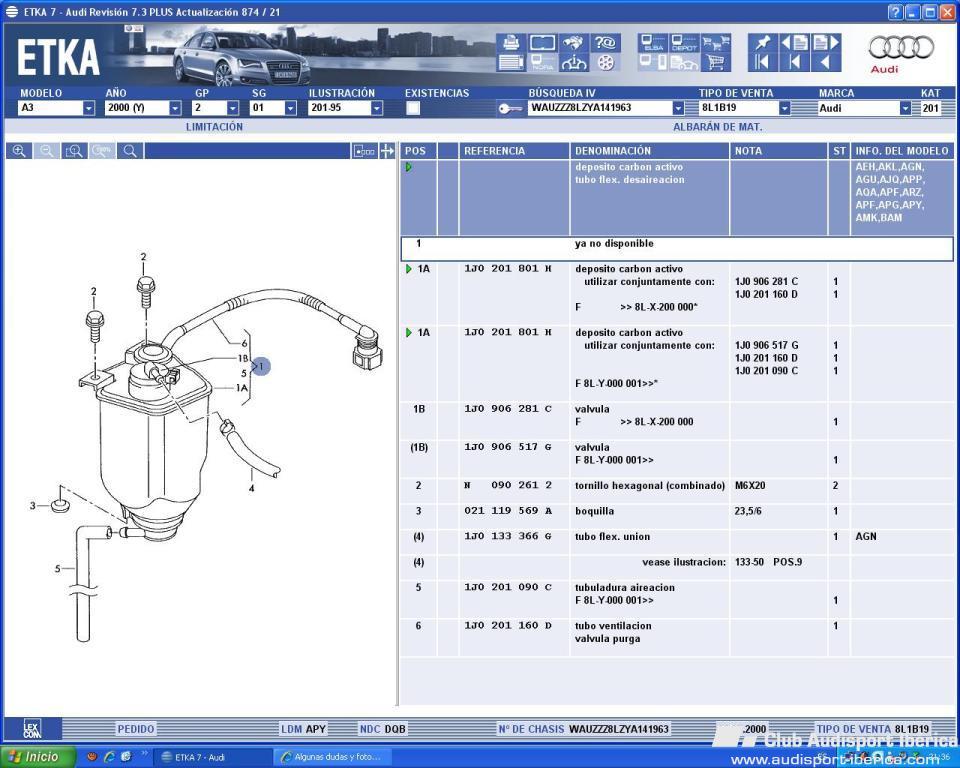
Task: Click the highlighted position 1 hotspot in diagram
Action: [260, 366]
